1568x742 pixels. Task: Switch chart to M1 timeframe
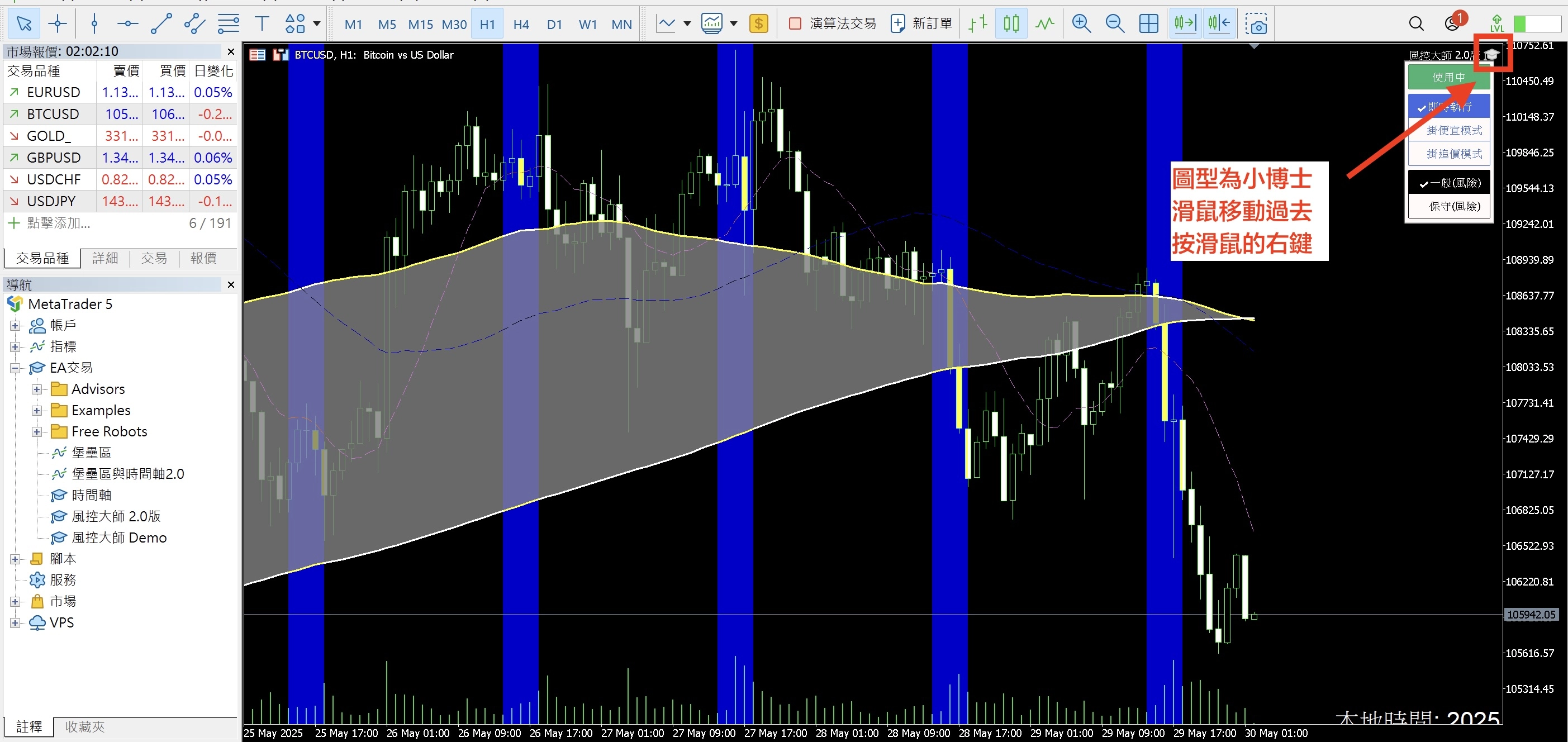pyautogui.click(x=353, y=25)
